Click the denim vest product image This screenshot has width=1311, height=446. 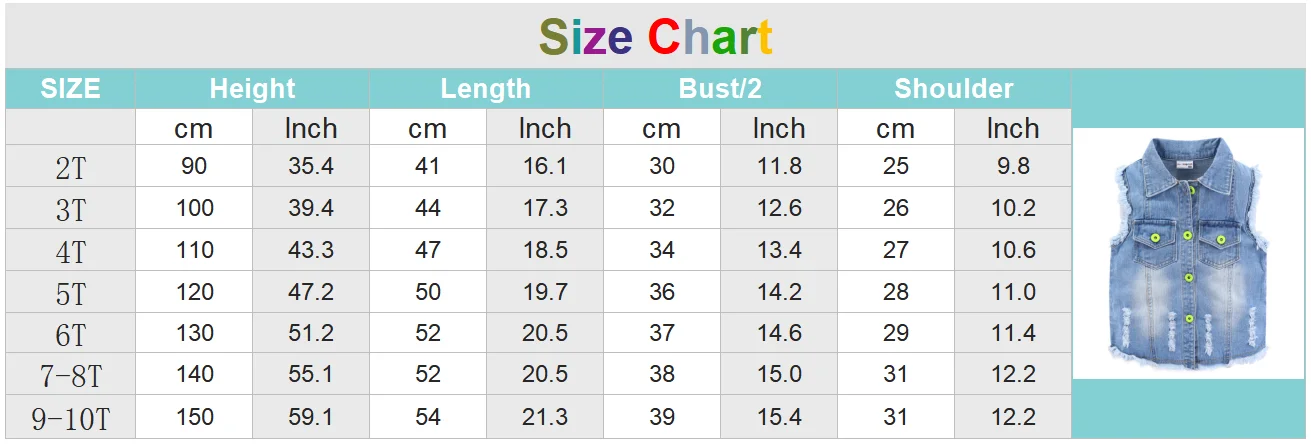click(x=1188, y=253)
